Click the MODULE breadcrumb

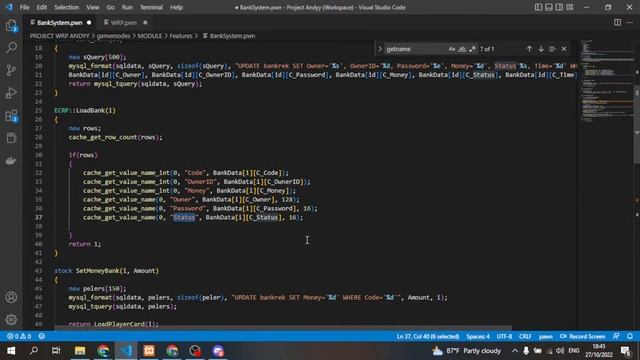(150, 36)
